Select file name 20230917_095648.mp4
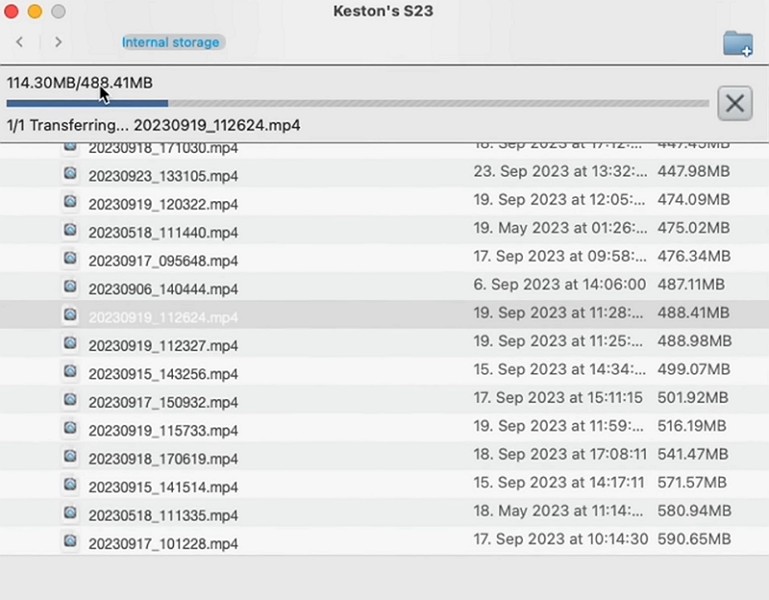 point(163,261)
